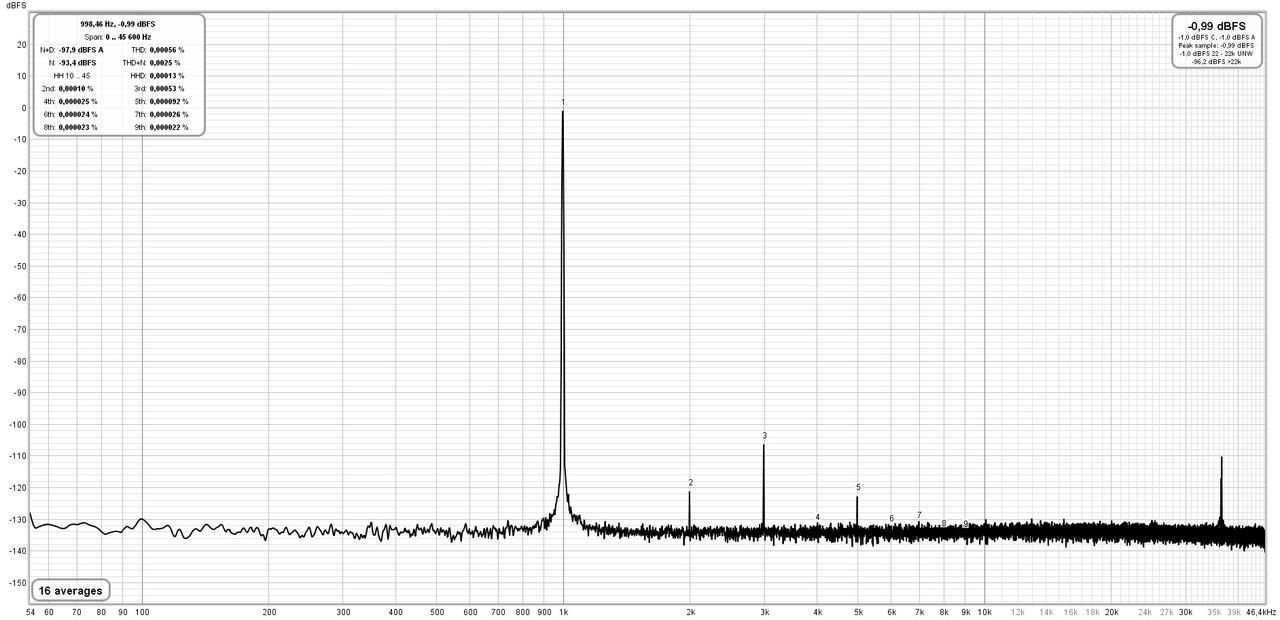Screen dimensions: 1280x620
Task: Click the large '-0,99 dBFS' level reading
Action: pyautogui.click(x=1217, y=25)
